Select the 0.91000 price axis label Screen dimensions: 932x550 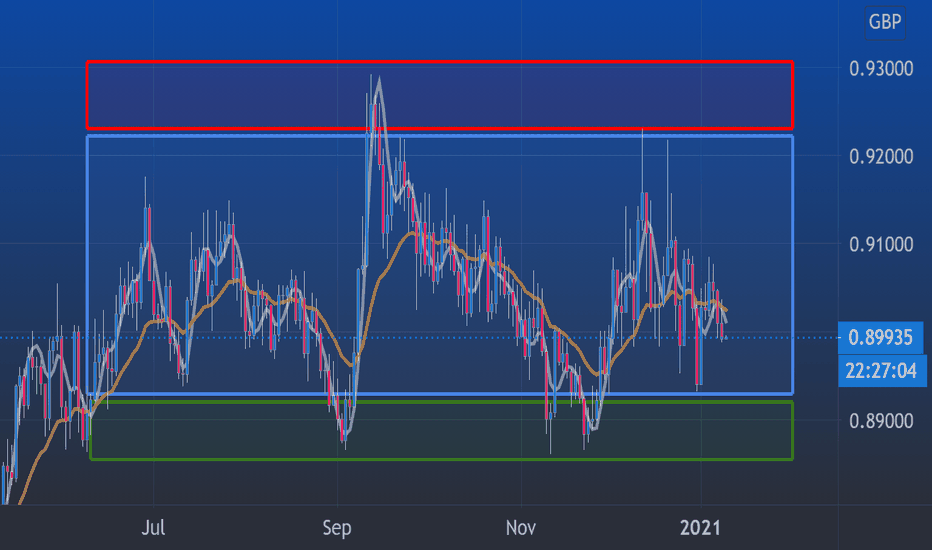tap(881, 244)
